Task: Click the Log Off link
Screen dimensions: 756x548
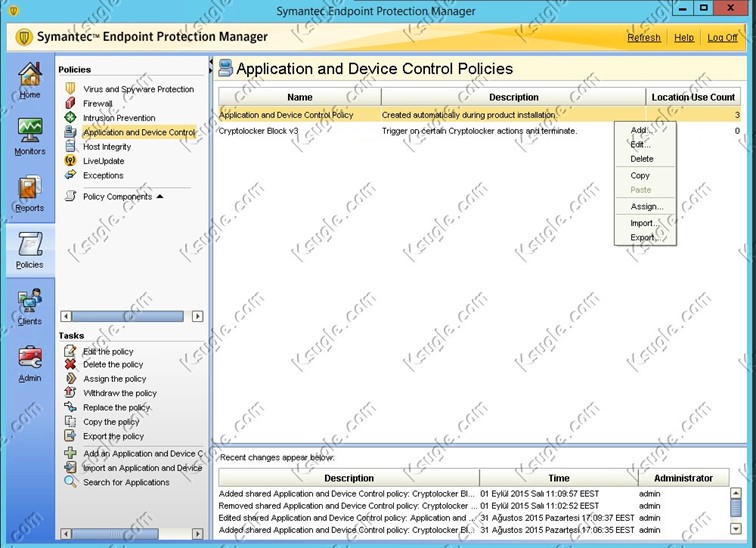Action: (x=722, y=37)
